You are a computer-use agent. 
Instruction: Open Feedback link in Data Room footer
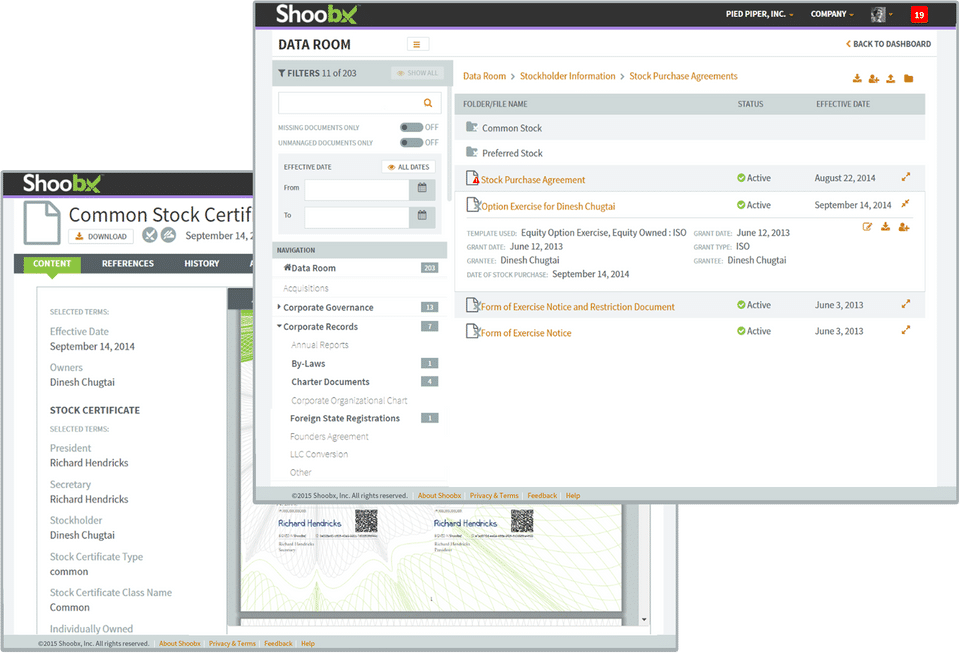pyautogui.click(x=542, y=496)
